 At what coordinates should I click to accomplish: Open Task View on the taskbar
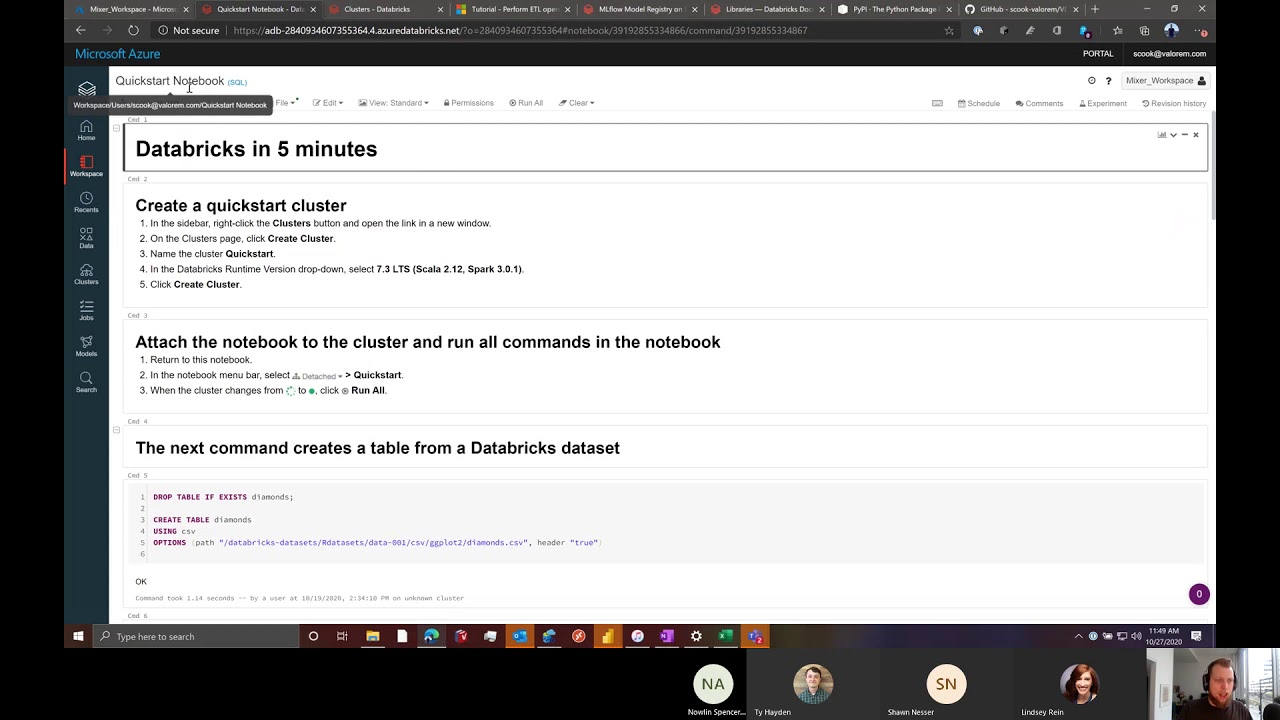342,636
